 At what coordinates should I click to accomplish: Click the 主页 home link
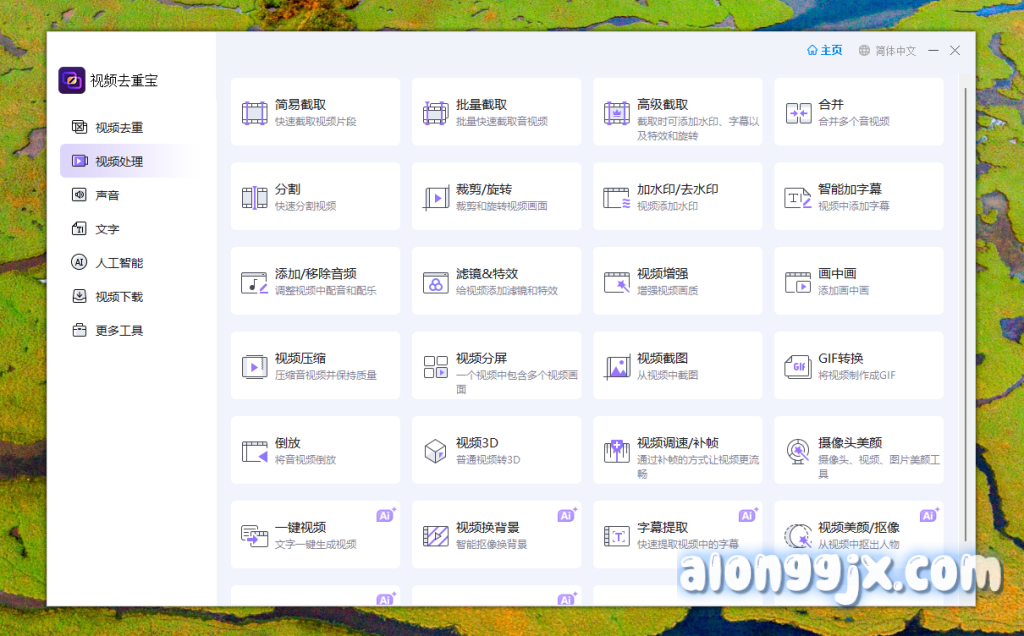[x=825, y=51]
